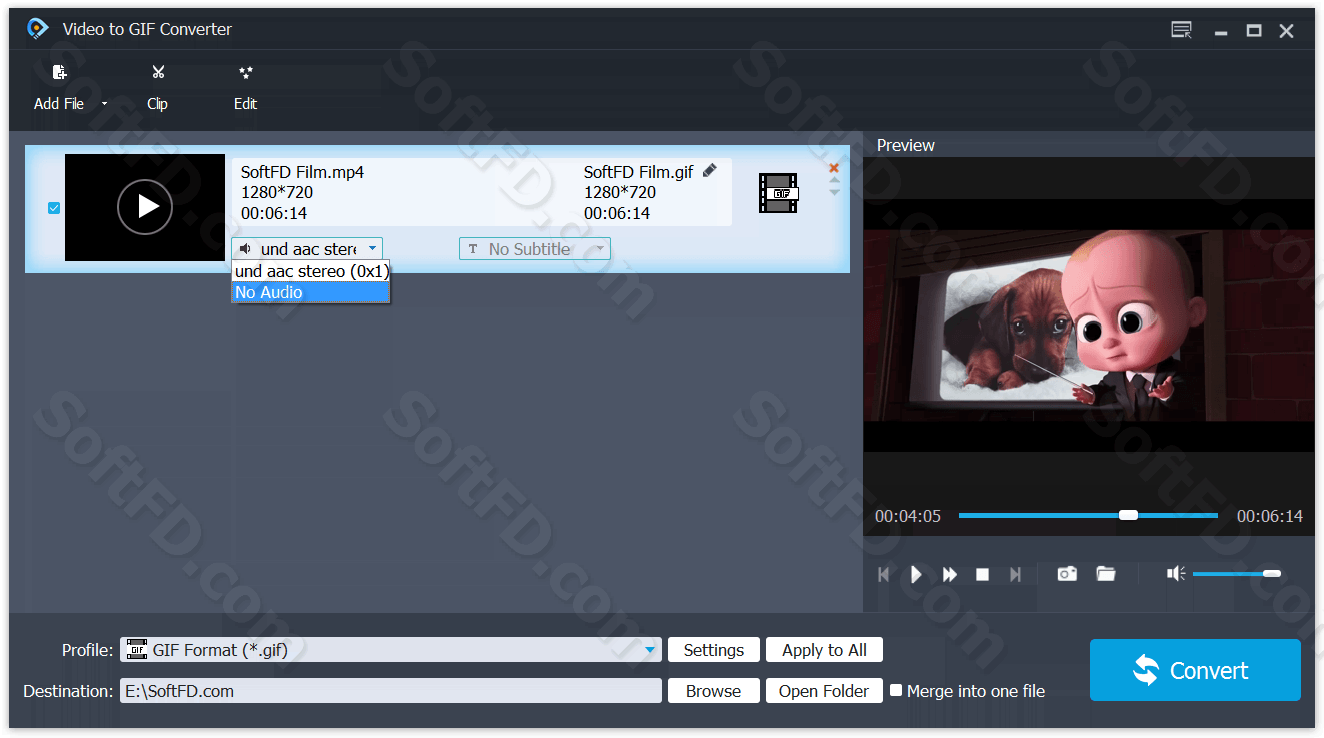Skip to next in preview
This screenshot has height=738, width=1324.
point(1016,574)
